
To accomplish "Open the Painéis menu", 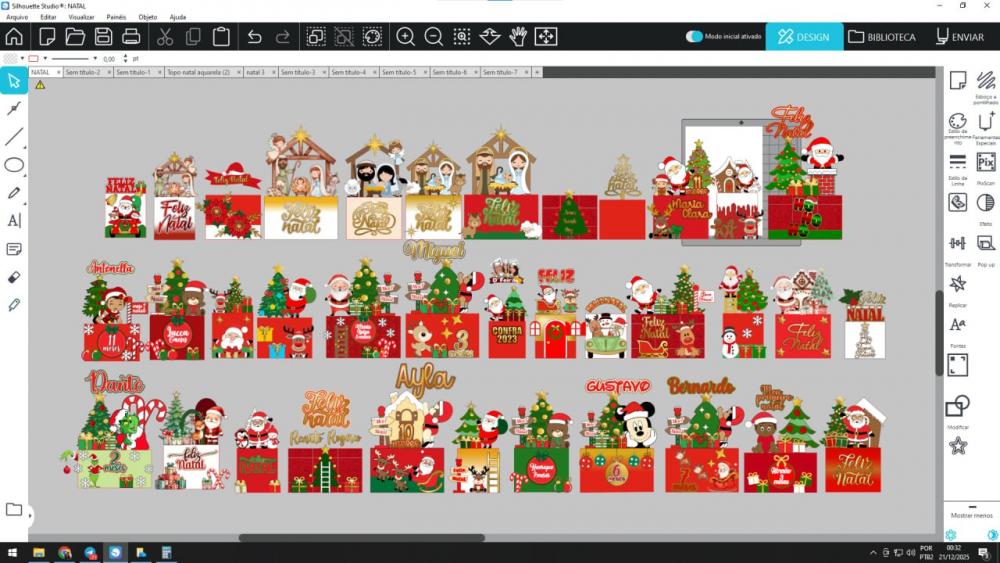I will pos(116,17).
